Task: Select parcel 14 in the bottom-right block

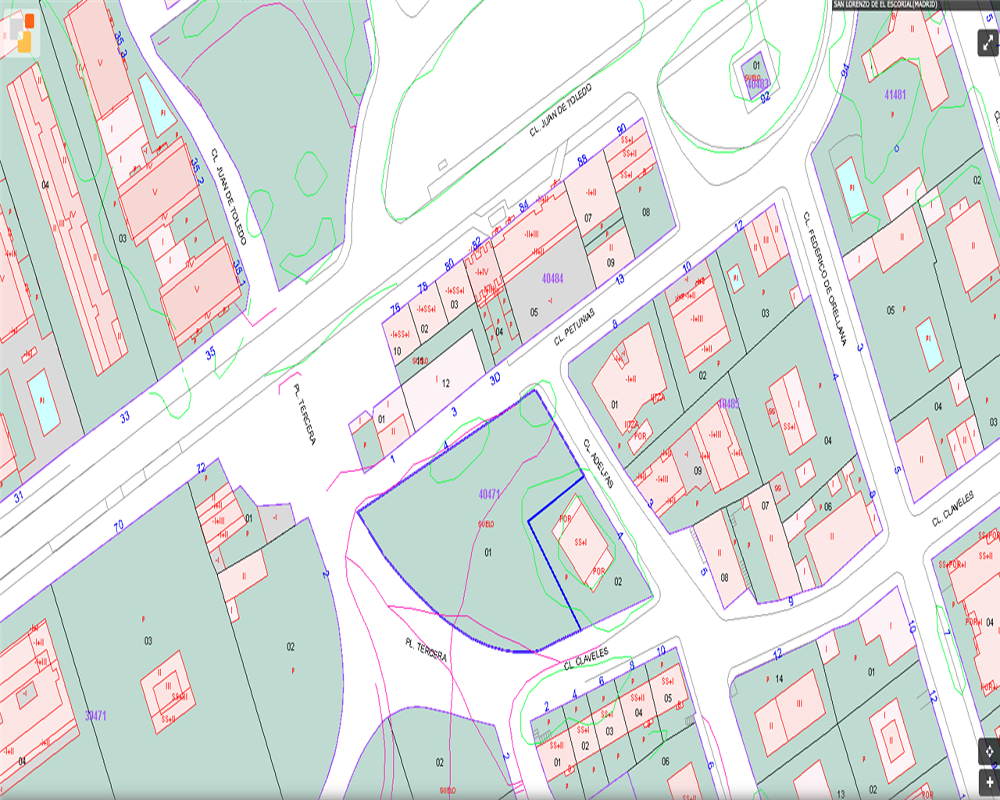Action: point(778,679)
